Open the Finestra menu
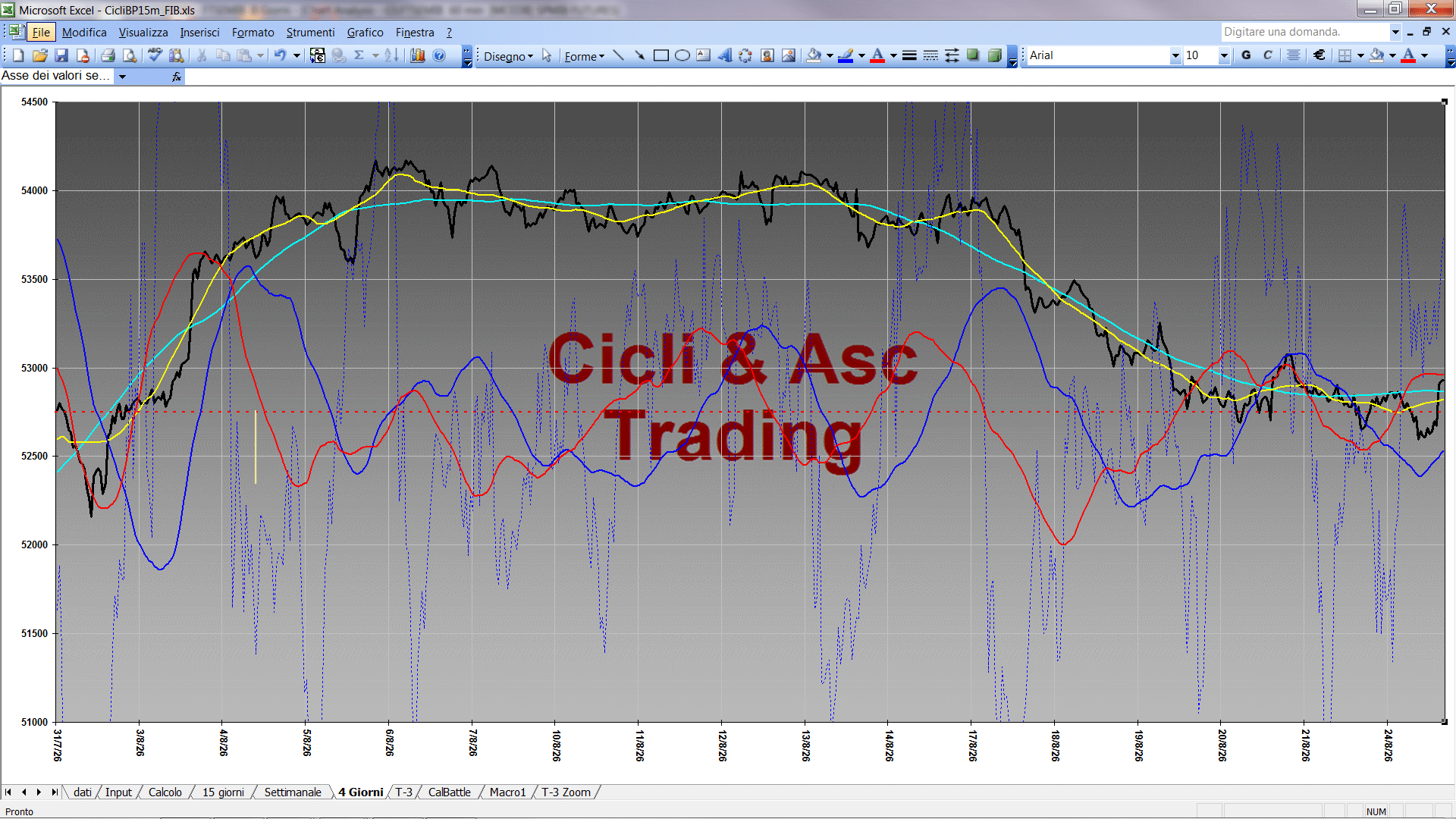The height and width of the screenshot is (819, 1456). tap(415, 32)
